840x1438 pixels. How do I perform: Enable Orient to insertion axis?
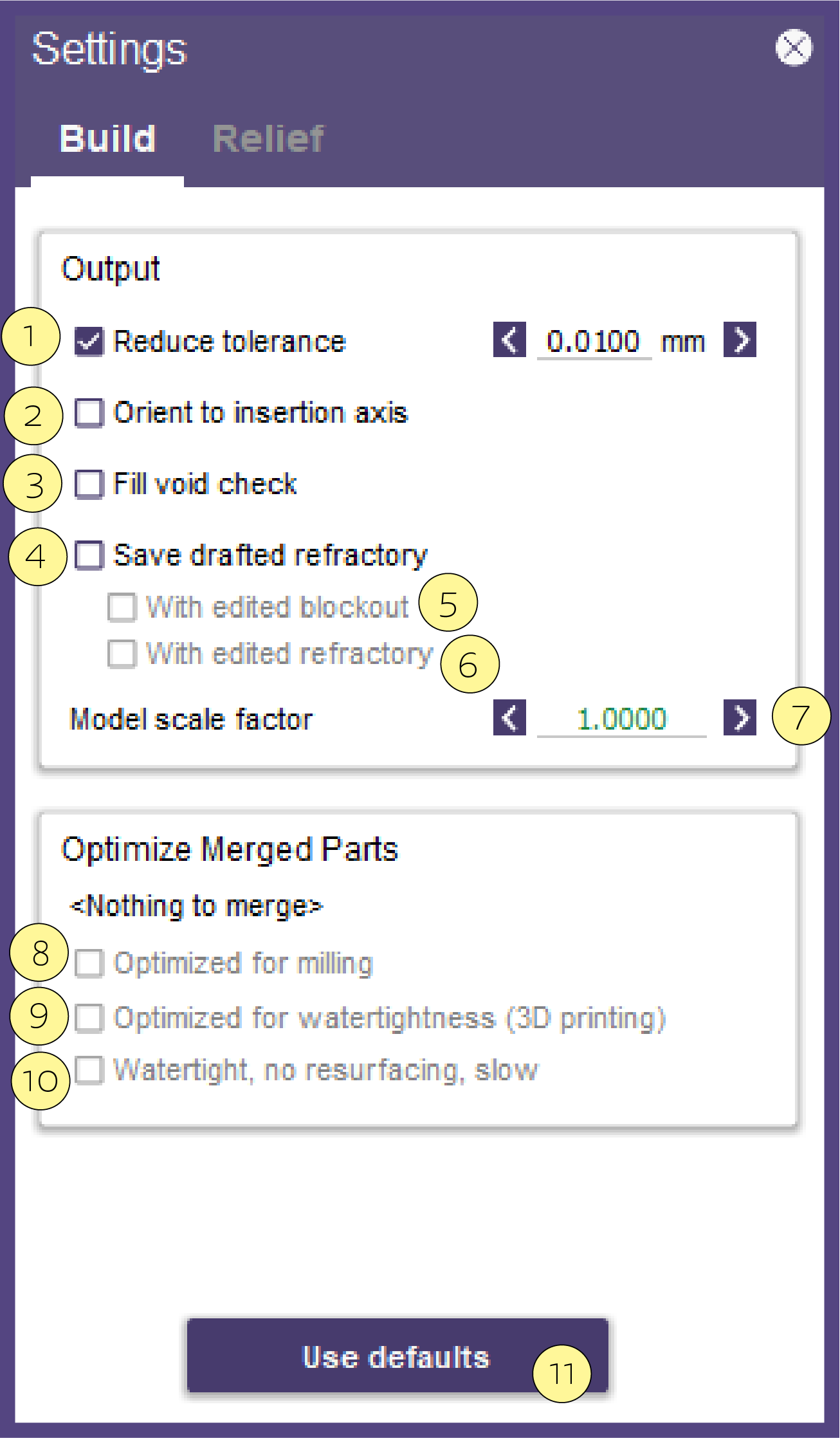89,412
